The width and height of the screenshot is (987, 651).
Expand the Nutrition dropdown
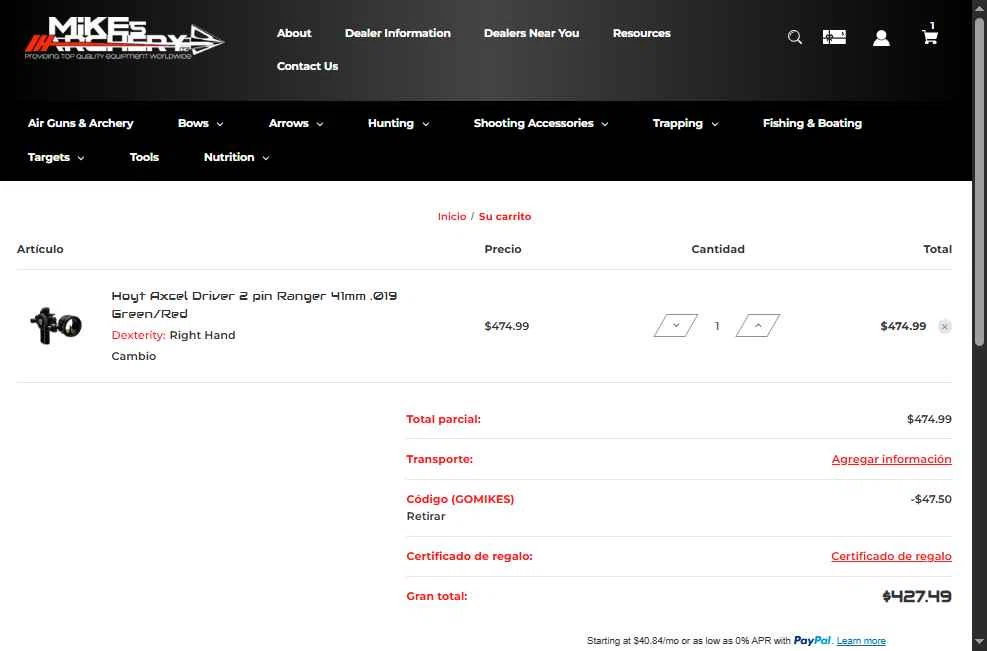pyautogui.click(x=236, y=157)
